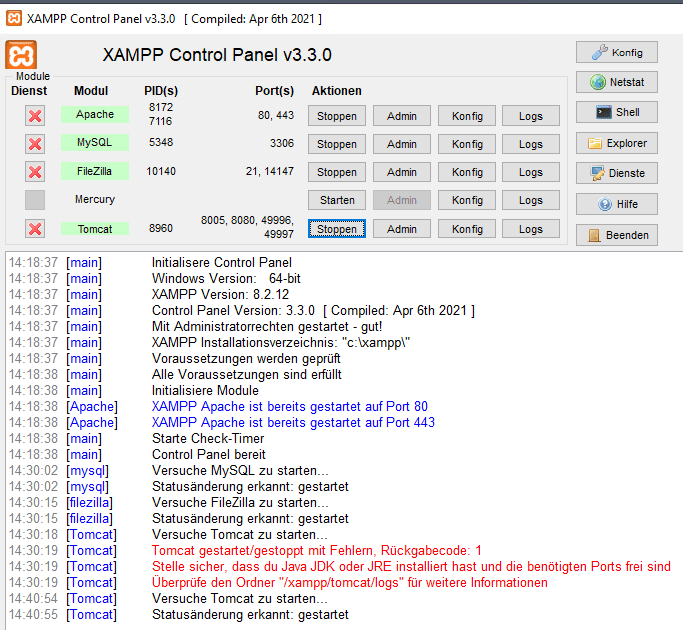683x630 pixels.
Task: Click the FileZilla module label
Action: (x=95, y=171)
